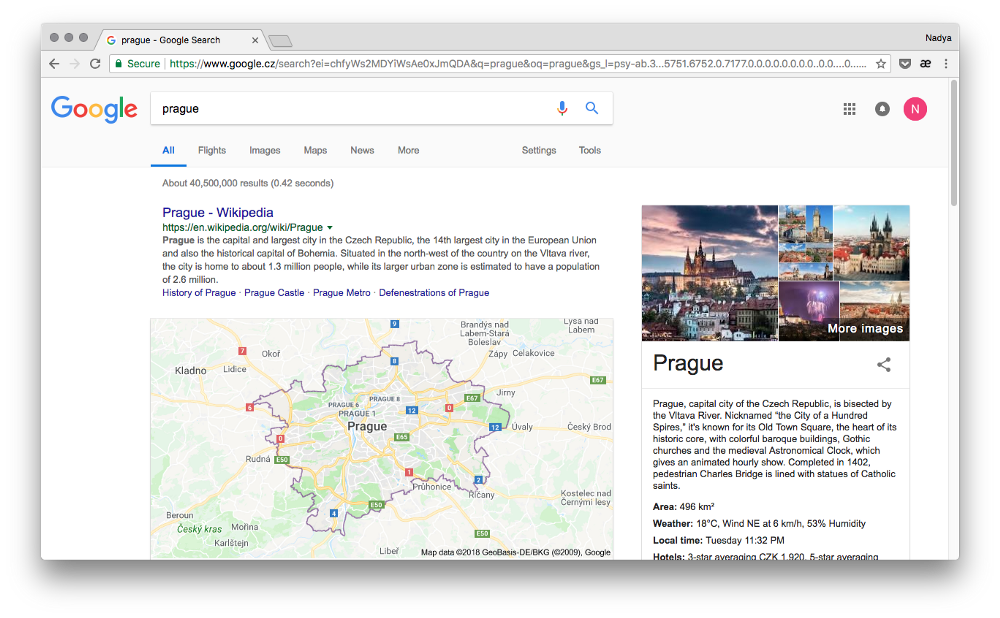Close the prague - Google Search tab
The height and width of the screenshot is (618, 1000).
point(255,40)
